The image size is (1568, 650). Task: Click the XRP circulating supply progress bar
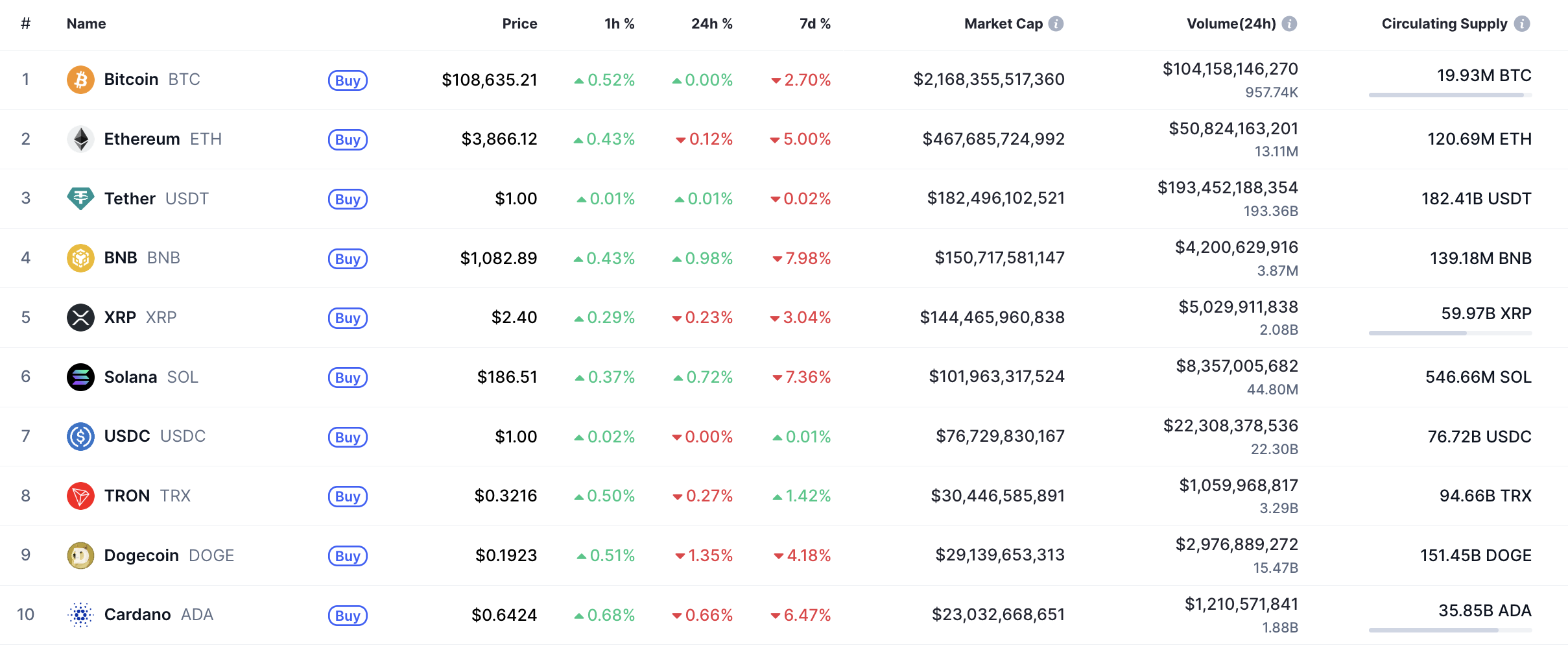click(x=1450, y=333)
